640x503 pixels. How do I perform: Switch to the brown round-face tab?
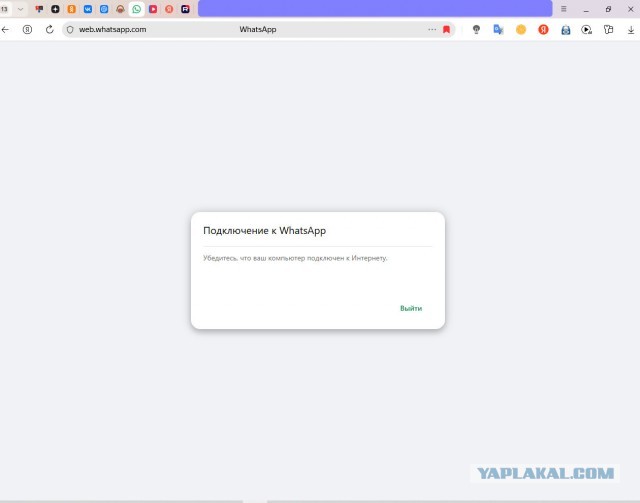[x=120, y=9]
